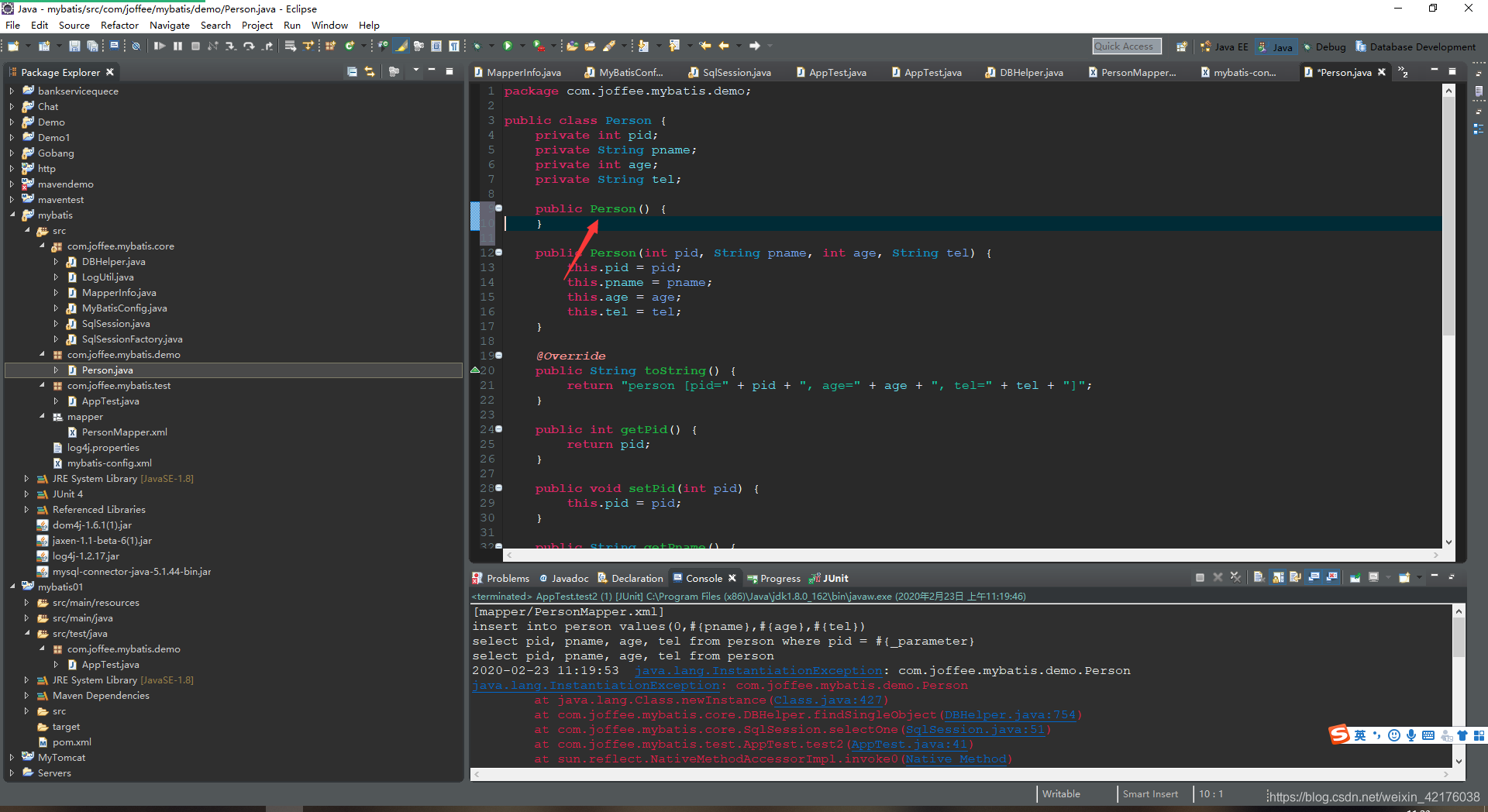Collapse the com.joffee.mybatis.core package
The width and height of the screenshot is (1488, 812).
click(x=43, y=246)
